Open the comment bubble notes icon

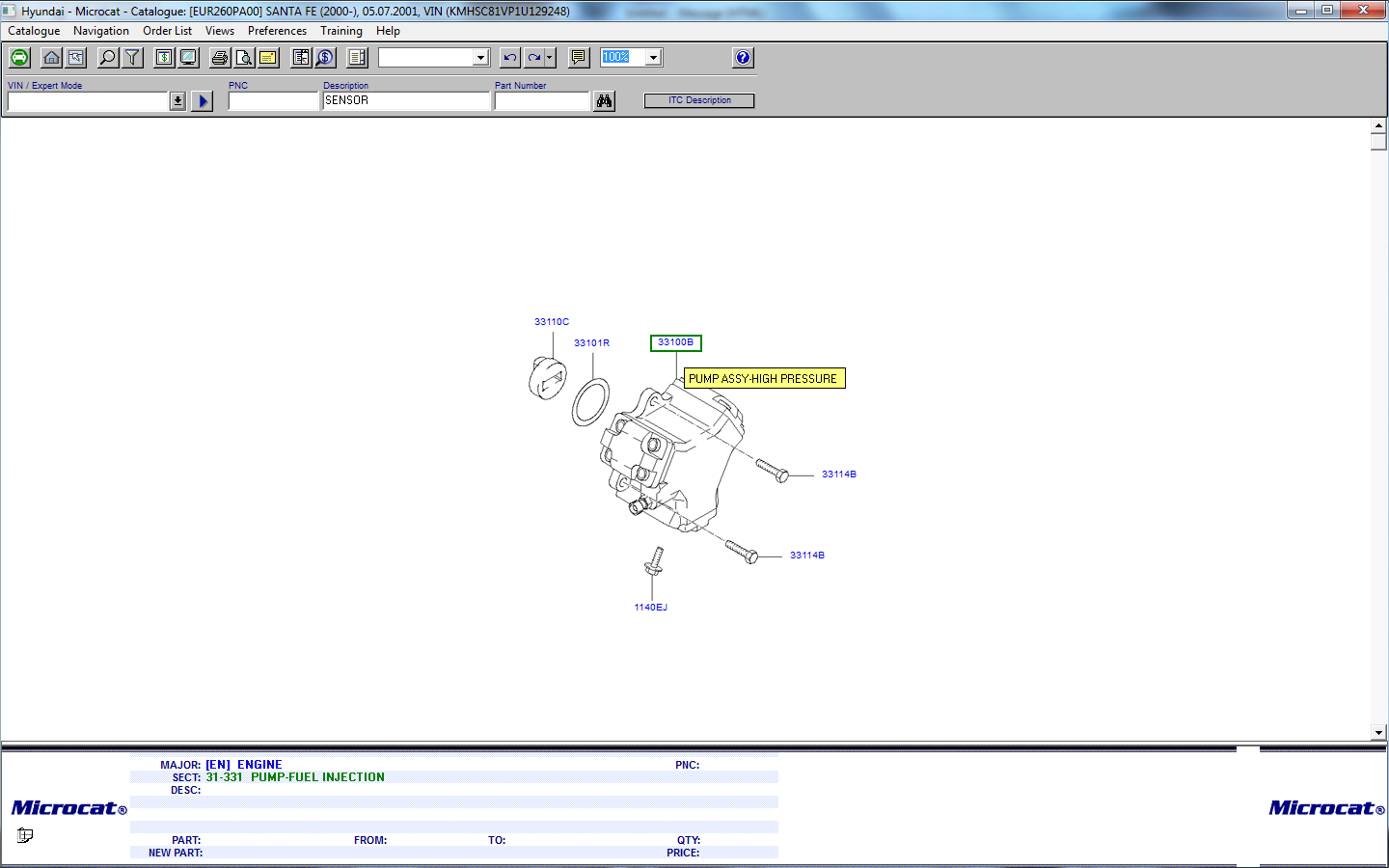[579, 58]
